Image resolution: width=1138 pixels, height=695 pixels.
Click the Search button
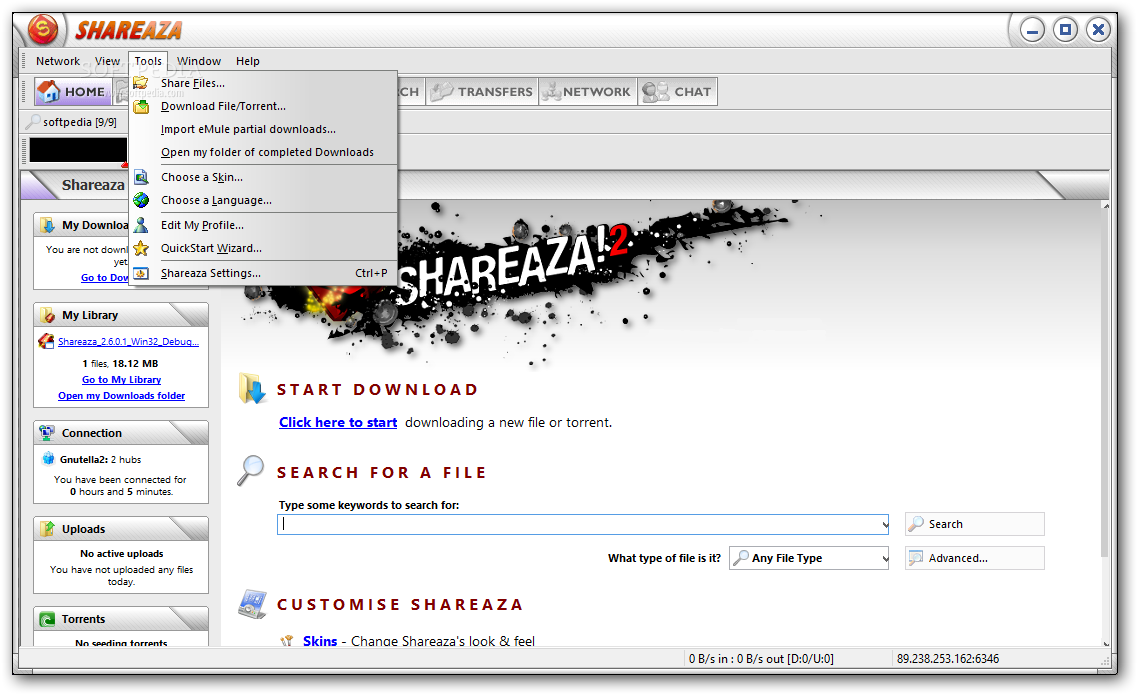pos(975,524)
